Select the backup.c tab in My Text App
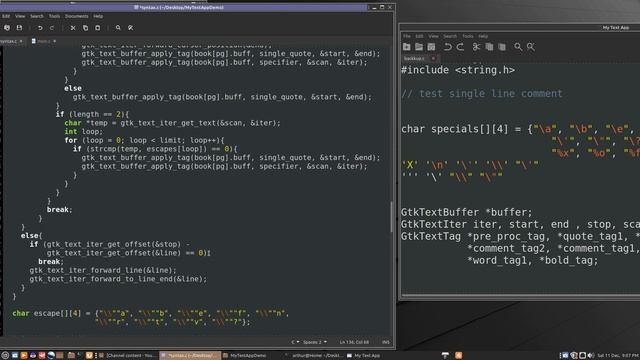The width and height of the screenshot is (640, 360). (414, 58)
